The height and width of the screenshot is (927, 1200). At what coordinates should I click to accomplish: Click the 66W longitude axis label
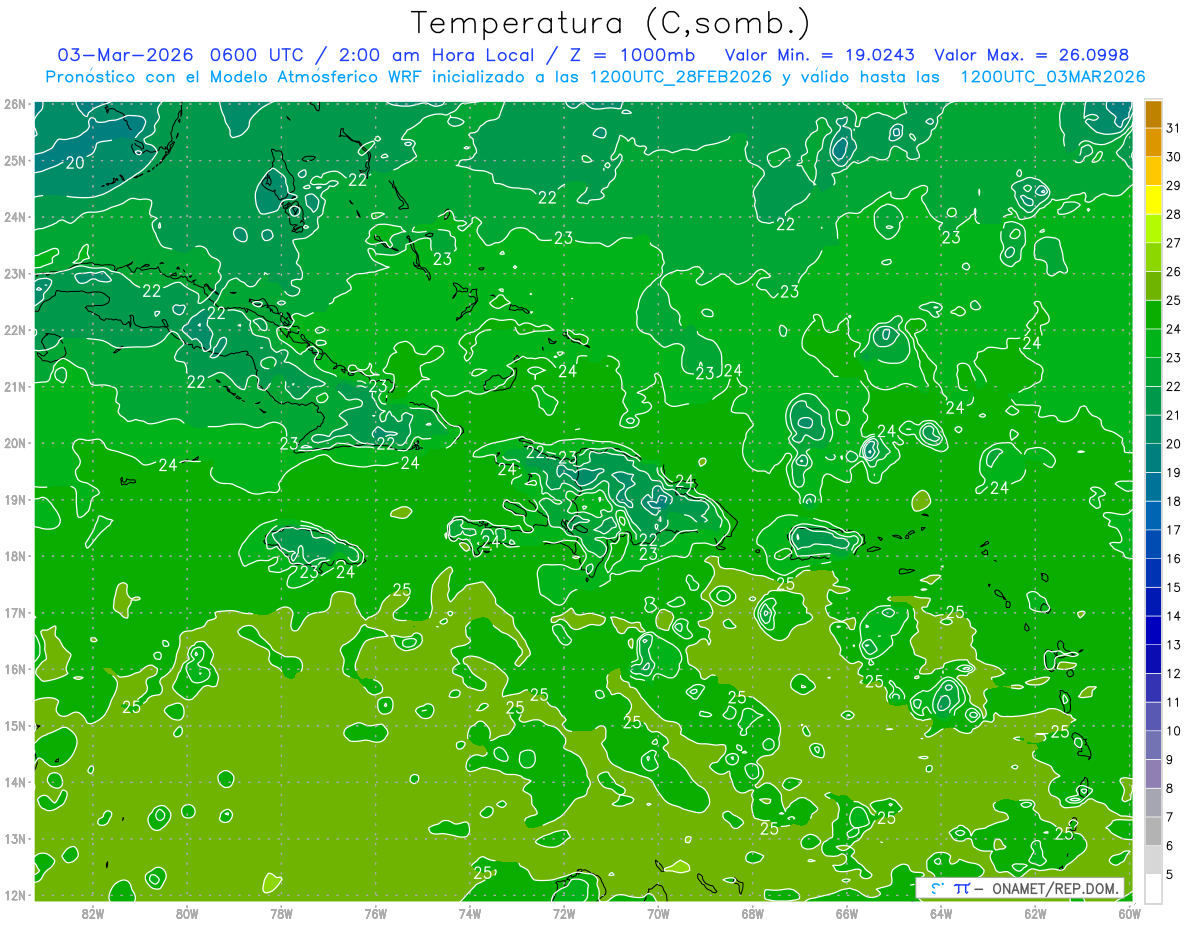[847, 914]
